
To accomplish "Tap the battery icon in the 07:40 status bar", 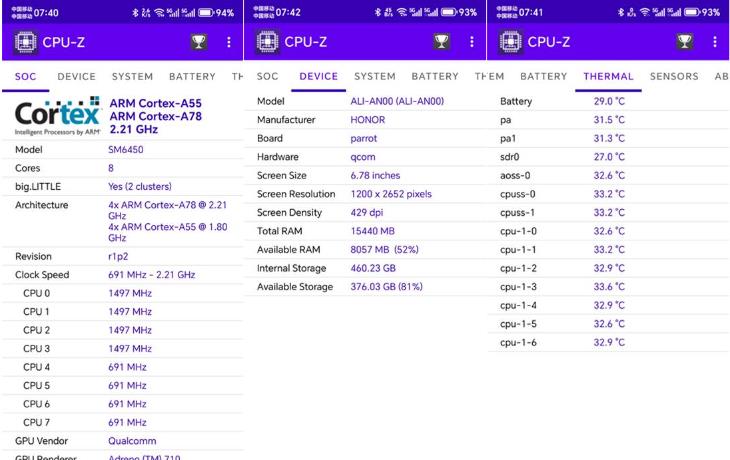I will [x=206, y=13].
